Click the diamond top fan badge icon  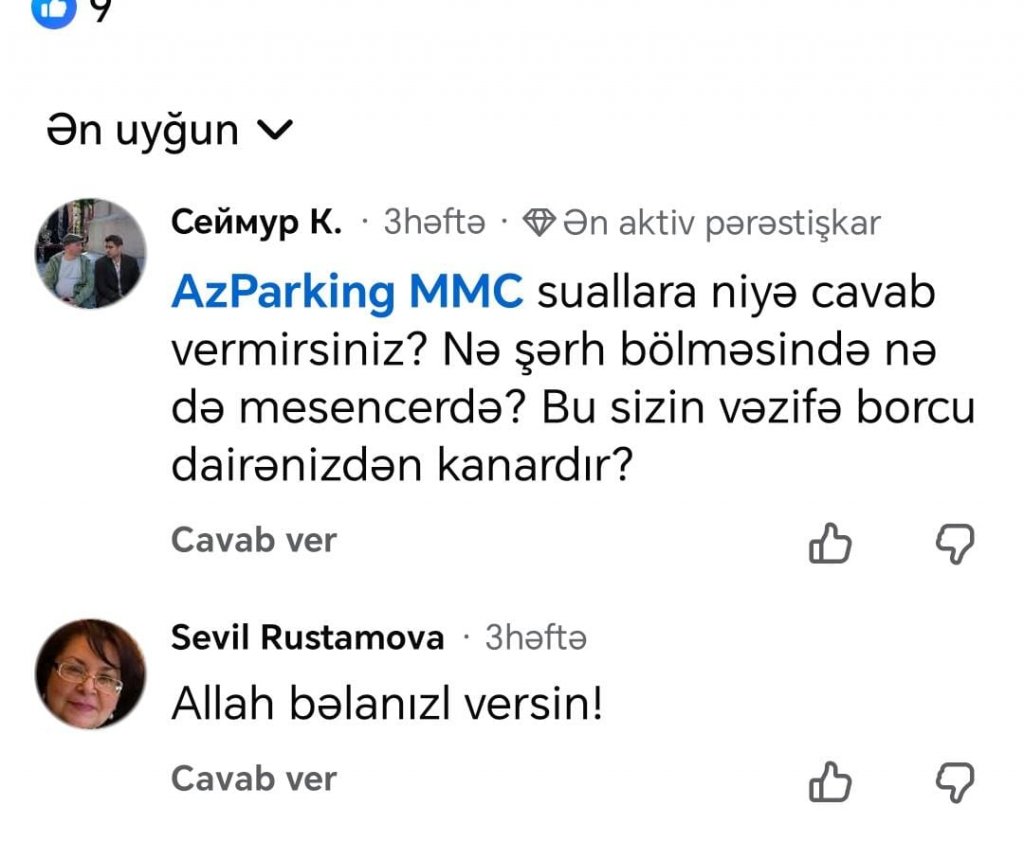[540, 223]
